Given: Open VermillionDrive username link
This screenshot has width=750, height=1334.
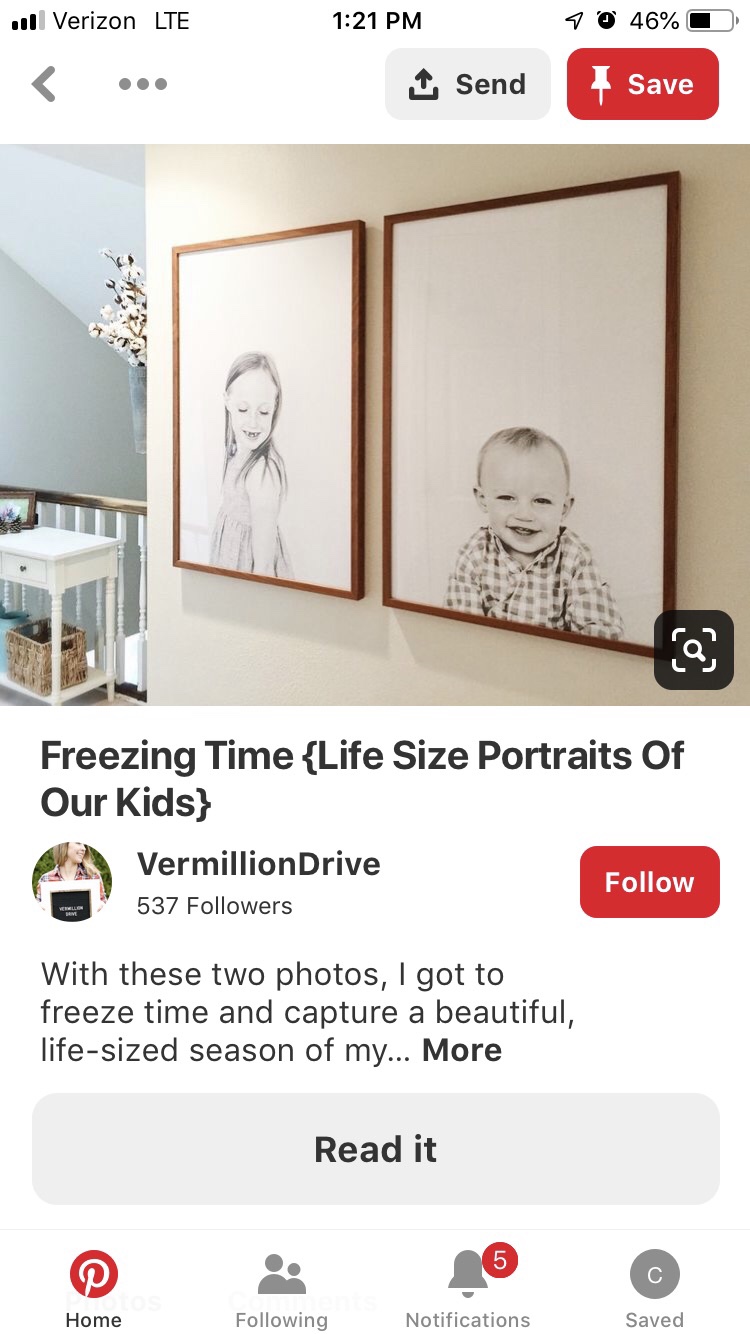Looking at the screenshot, I should pos(259,863).
